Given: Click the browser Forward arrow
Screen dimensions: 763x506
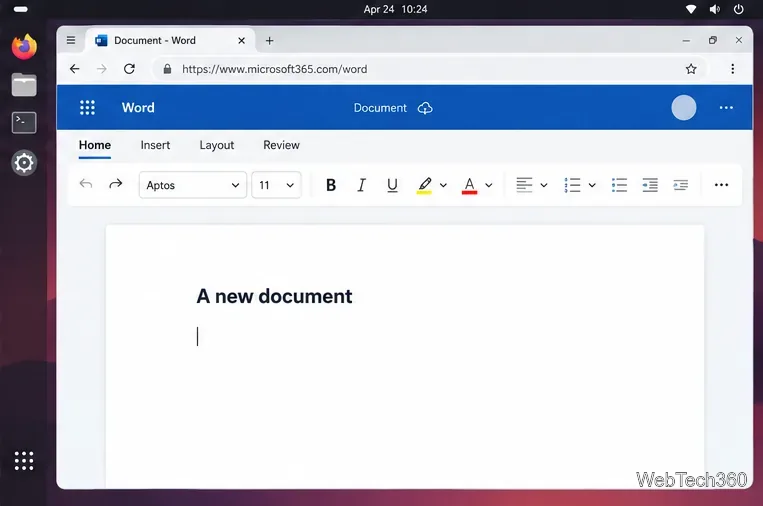Looking at the screenshot, I should [x=102, y=69].
